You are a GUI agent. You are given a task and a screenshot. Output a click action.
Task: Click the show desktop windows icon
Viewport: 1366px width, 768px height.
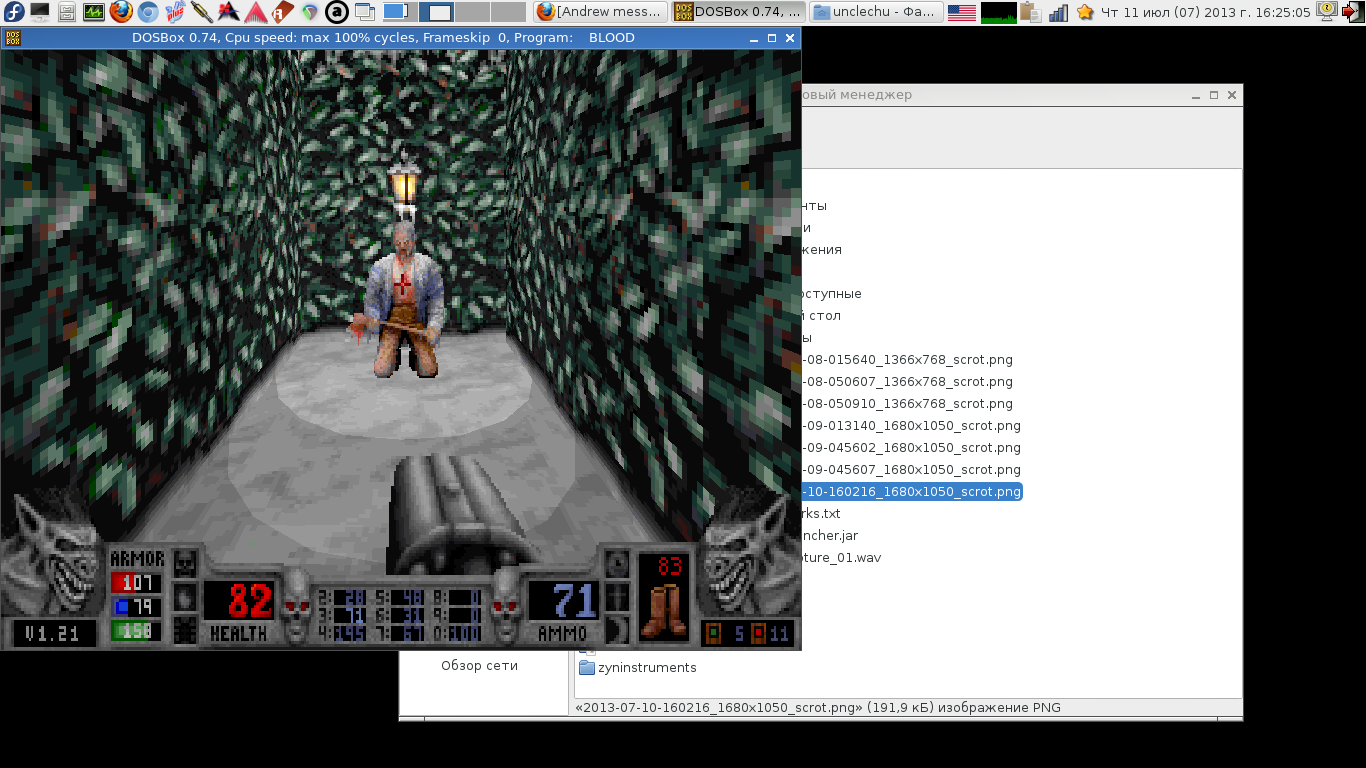(365, 12)
